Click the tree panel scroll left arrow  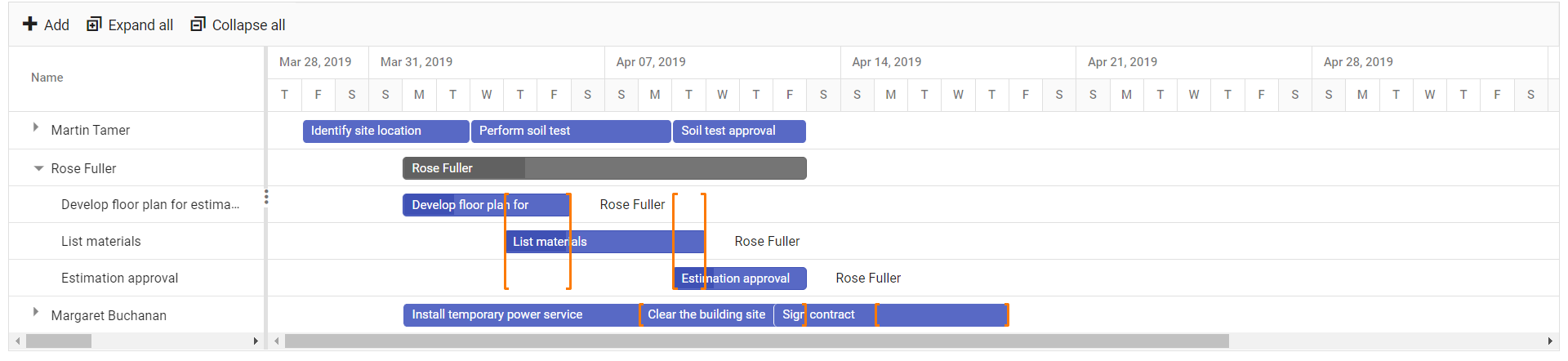click(x=17, y=341)
